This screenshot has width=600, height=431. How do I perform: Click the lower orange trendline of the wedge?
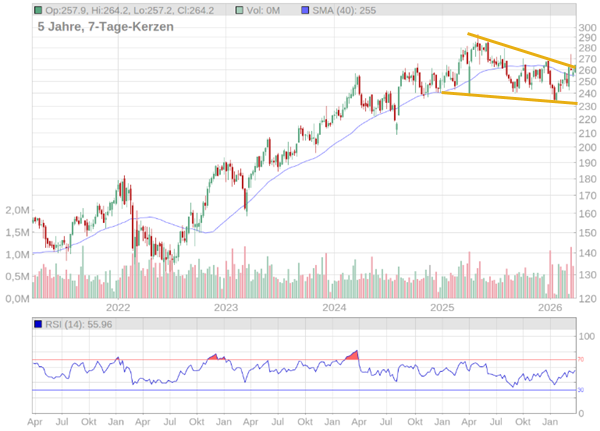pyautogui.click(x=500, y=97)
